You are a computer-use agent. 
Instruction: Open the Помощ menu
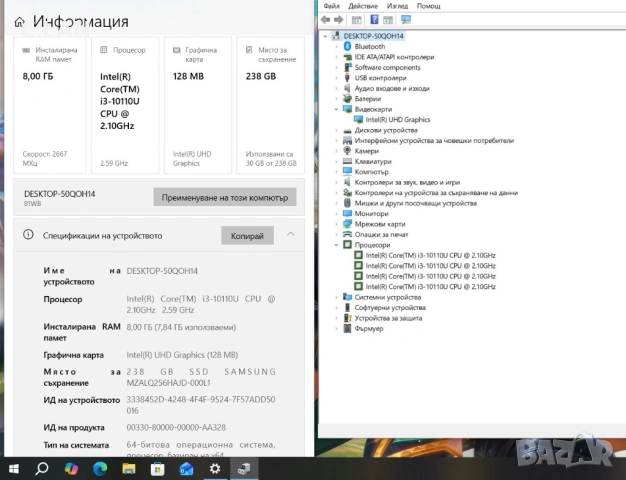tap(429, 6)
